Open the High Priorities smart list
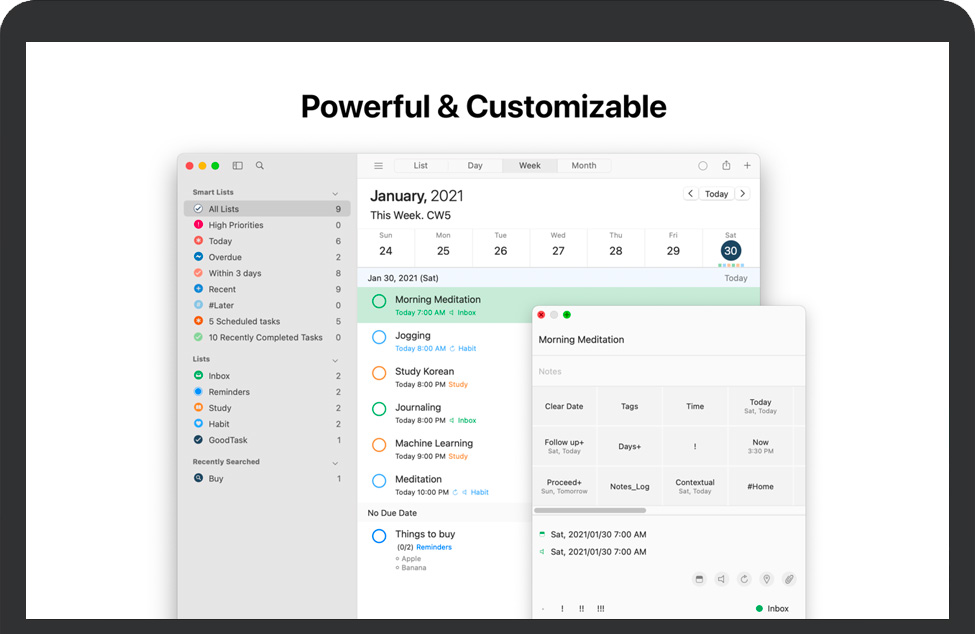This screenshot has height=634, width=975. pyautogui.click(x=267, y=225)
